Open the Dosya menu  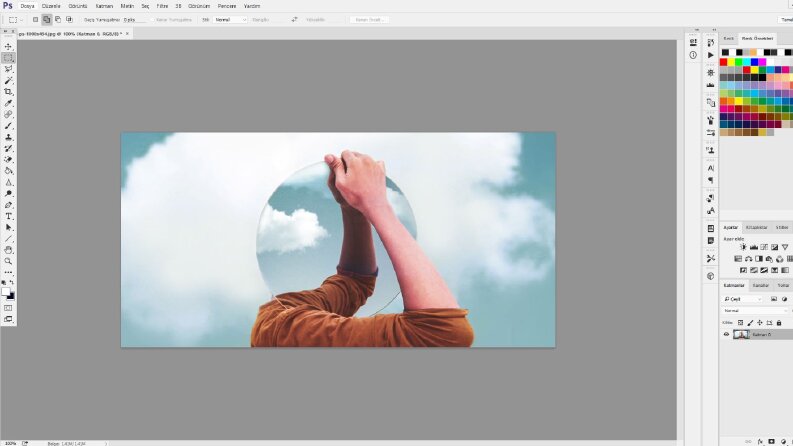27,6
